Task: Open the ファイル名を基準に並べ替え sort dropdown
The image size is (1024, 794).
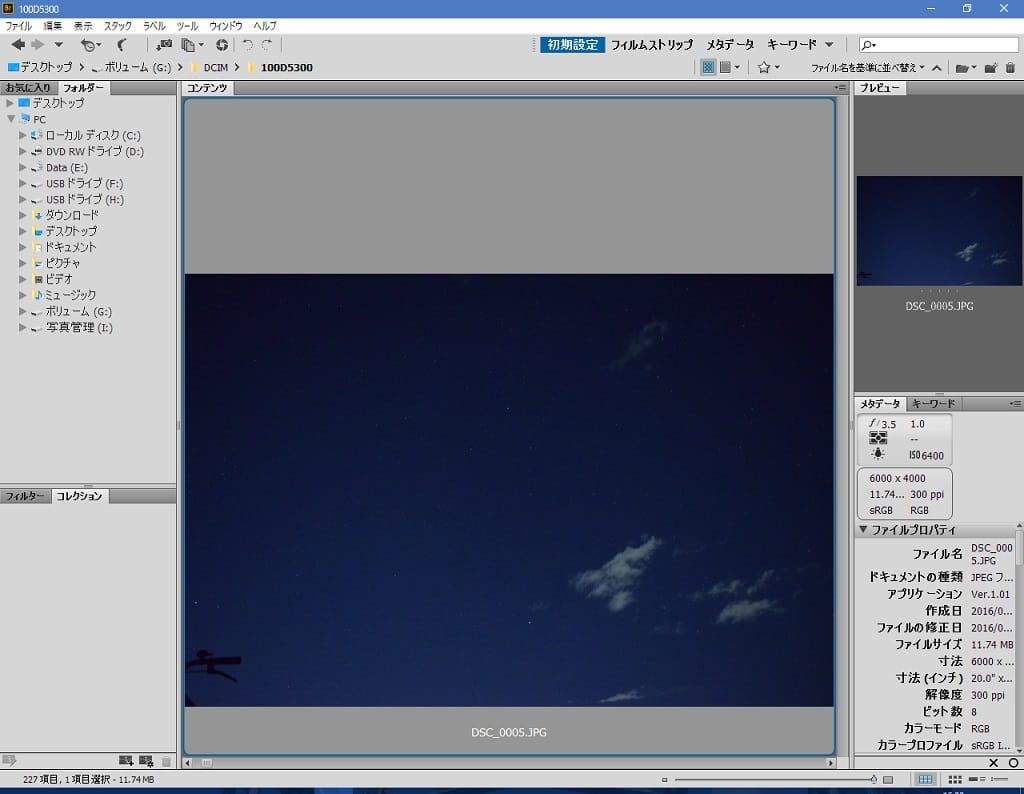Action: pos(867,68)
